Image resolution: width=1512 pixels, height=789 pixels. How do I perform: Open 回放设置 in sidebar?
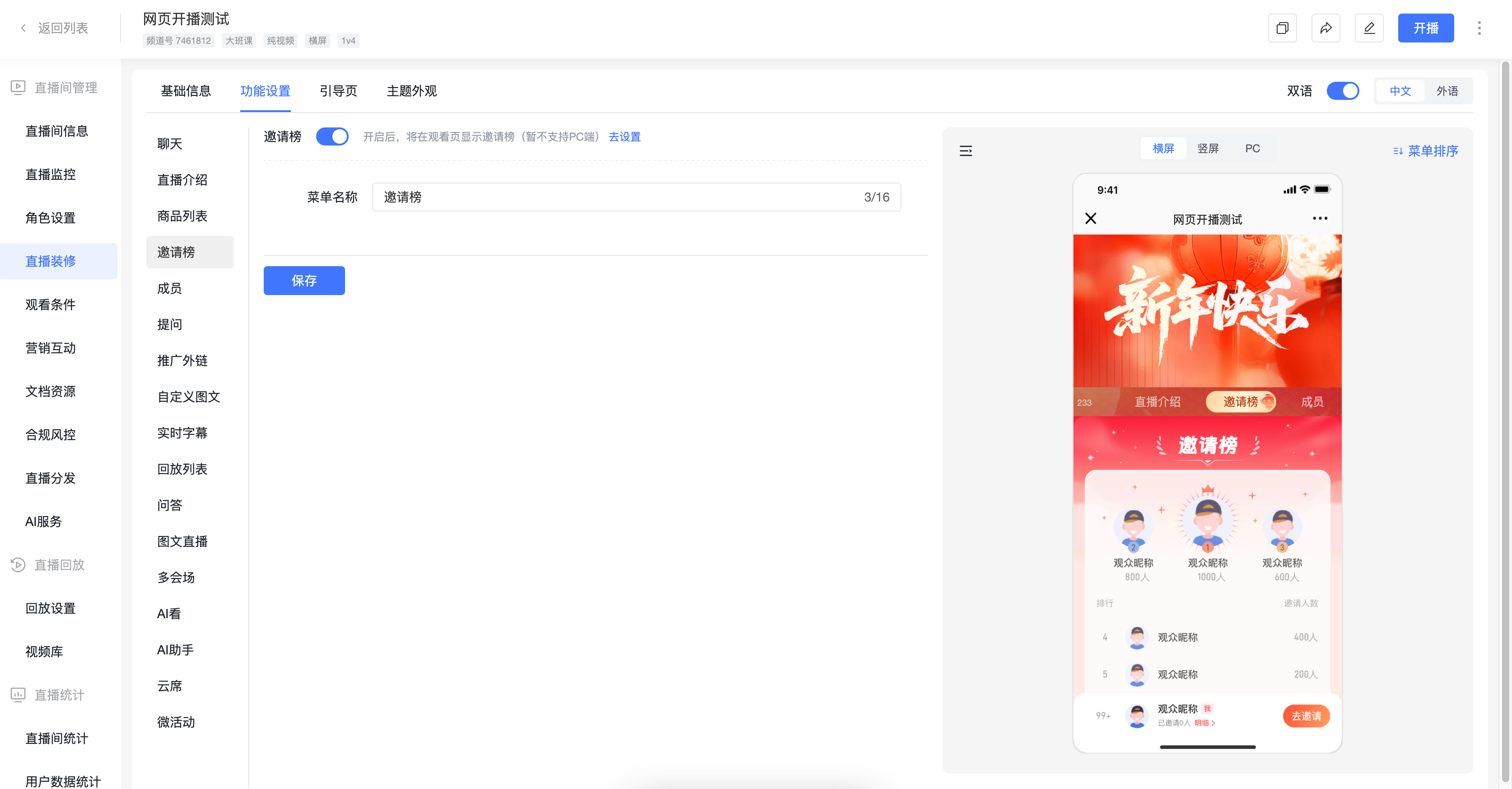(x=51, y=609)
